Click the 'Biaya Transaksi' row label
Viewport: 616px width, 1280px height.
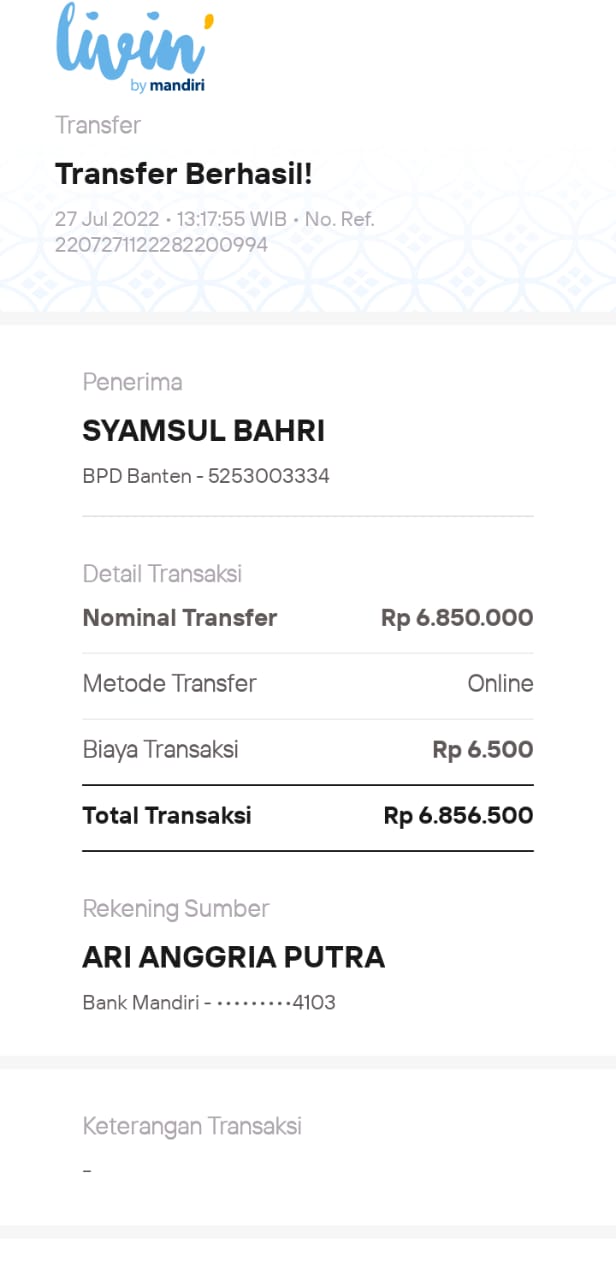(160, 750)
